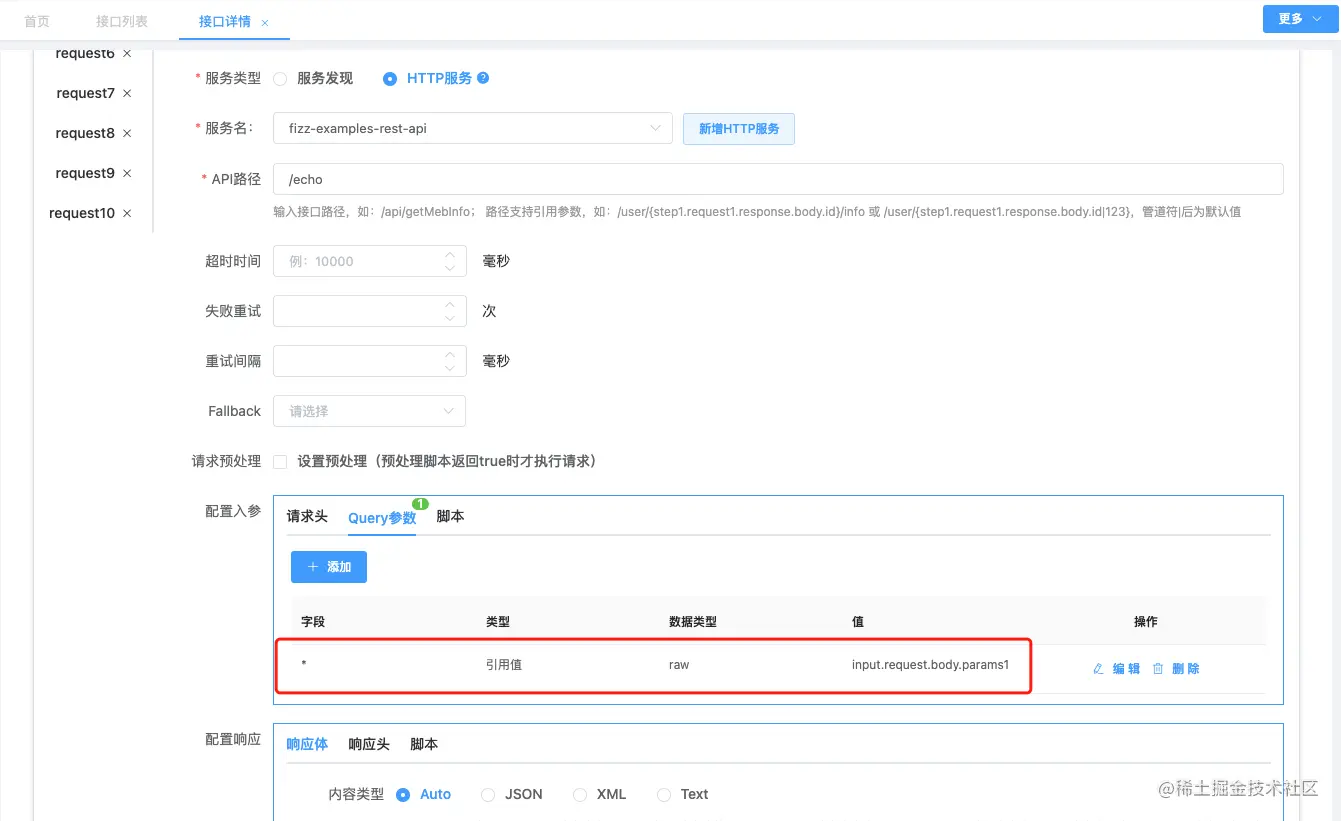The image size is (1341, 821).
Task: Close the request6 tab with its x icon
Action: 127,54
